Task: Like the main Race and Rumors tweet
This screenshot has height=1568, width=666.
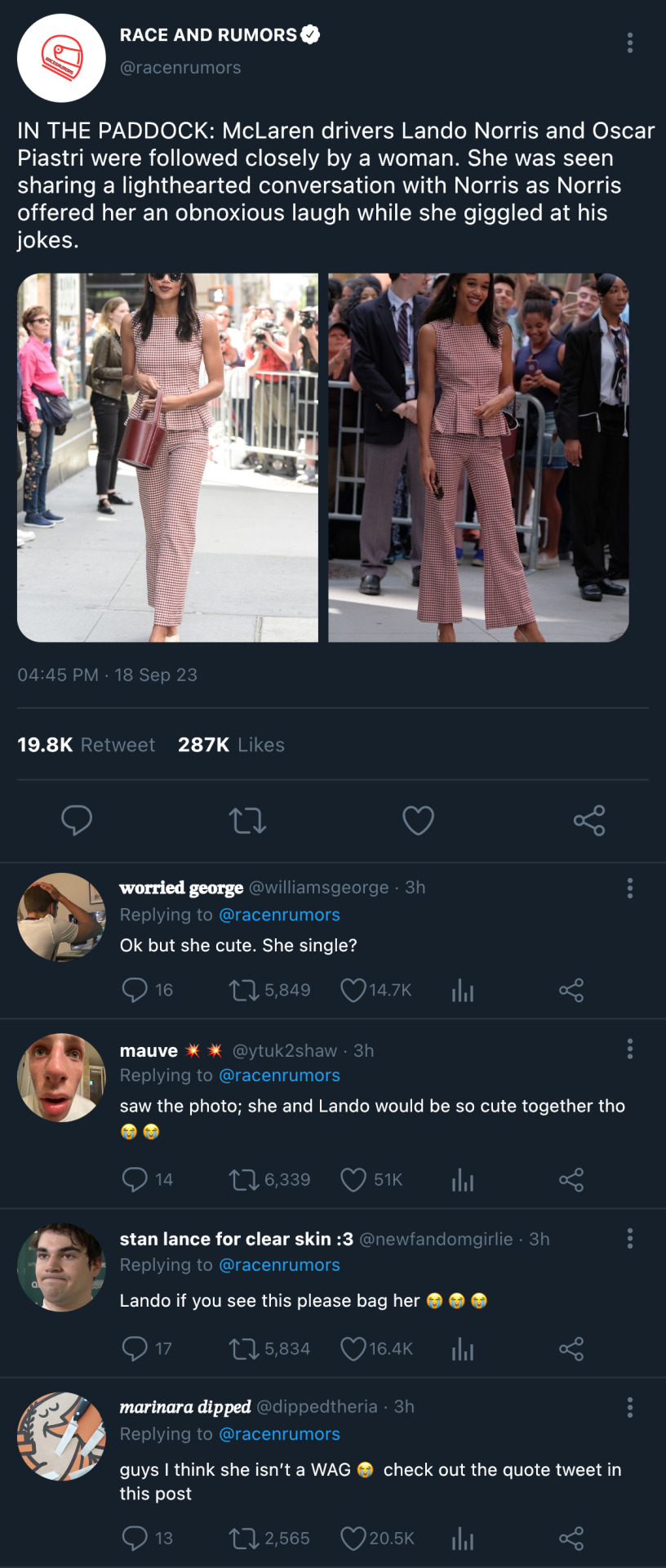Action: tap(418, 820)
